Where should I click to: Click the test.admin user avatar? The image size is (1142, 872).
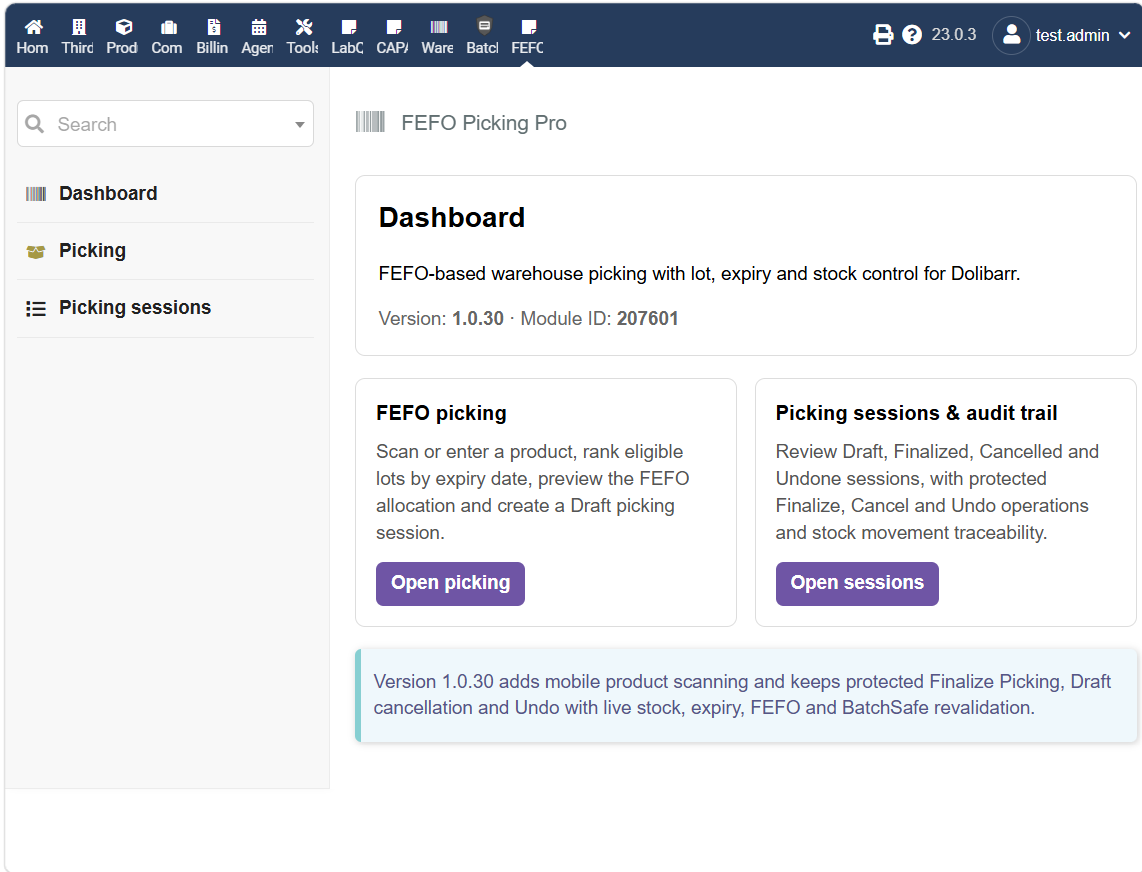pos(1011,35)
